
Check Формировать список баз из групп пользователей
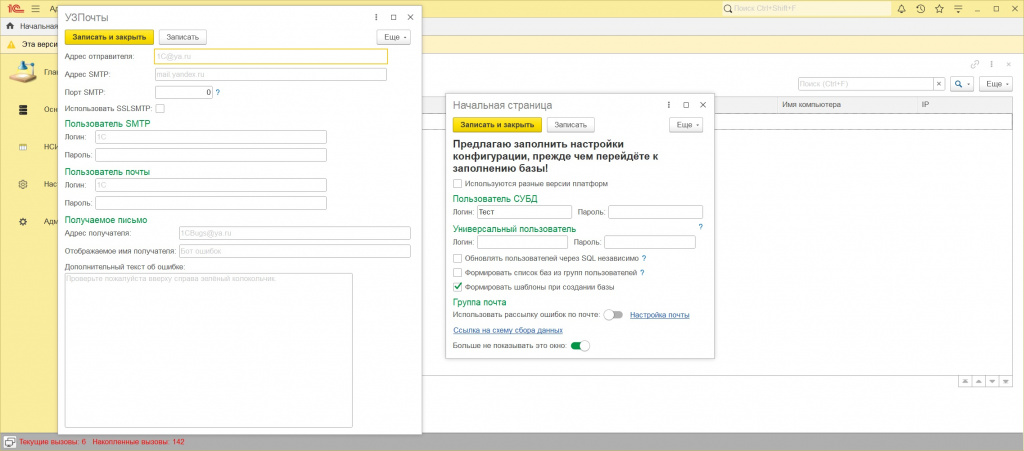pos(458,272)
